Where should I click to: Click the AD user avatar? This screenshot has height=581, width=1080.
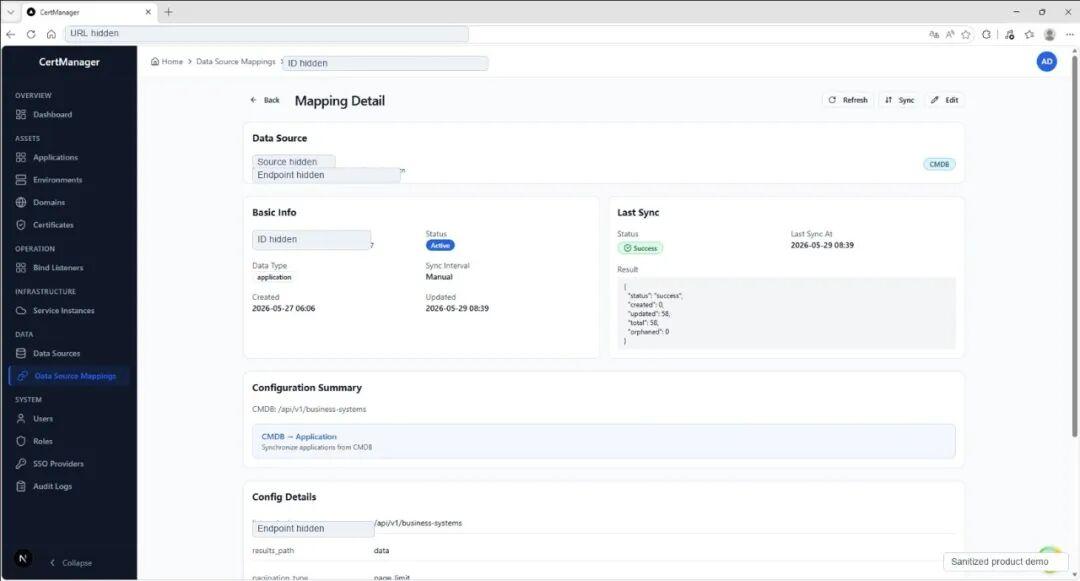pyautogui.click(x=1046, y=61)
